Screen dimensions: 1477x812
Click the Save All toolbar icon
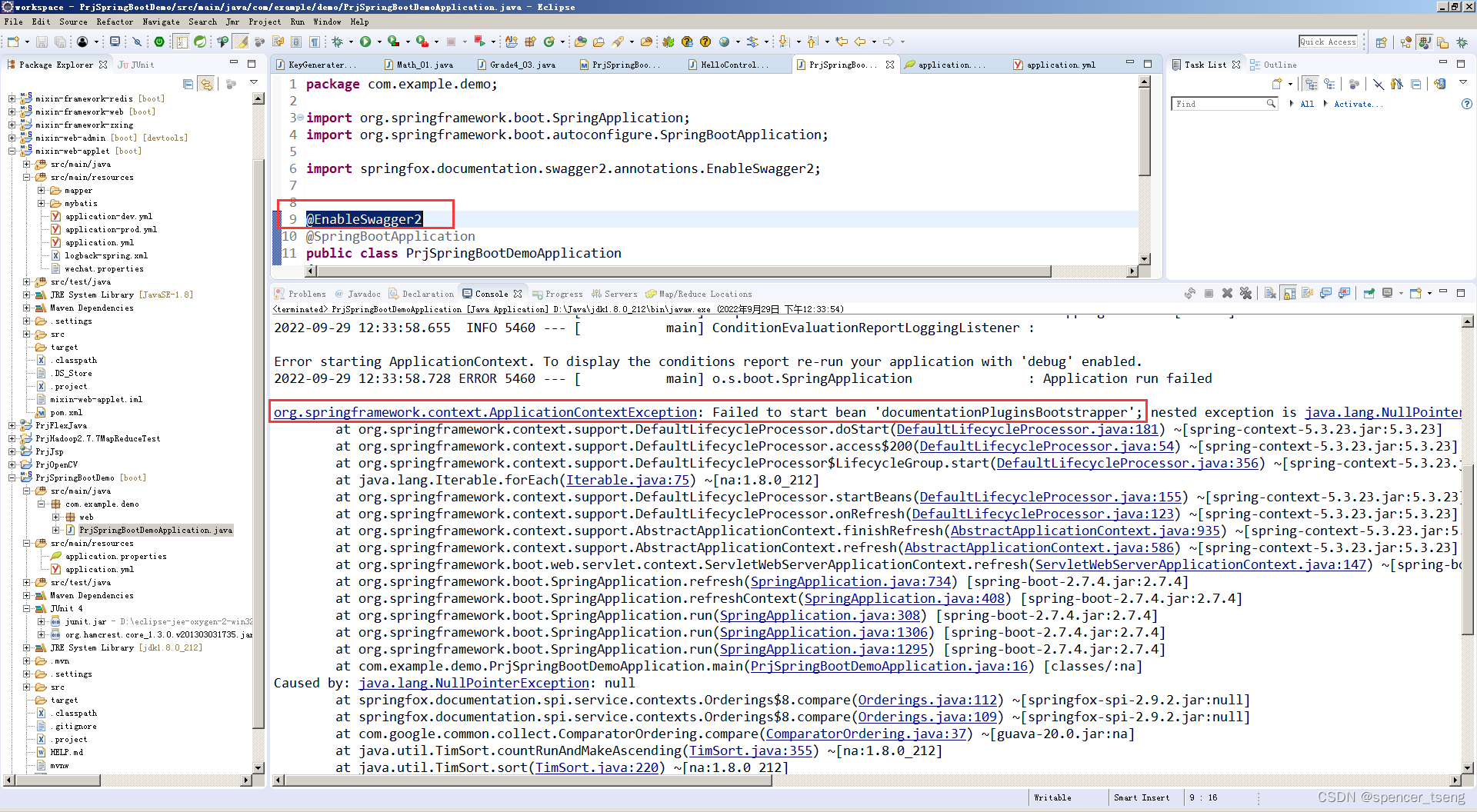[60, 42]
